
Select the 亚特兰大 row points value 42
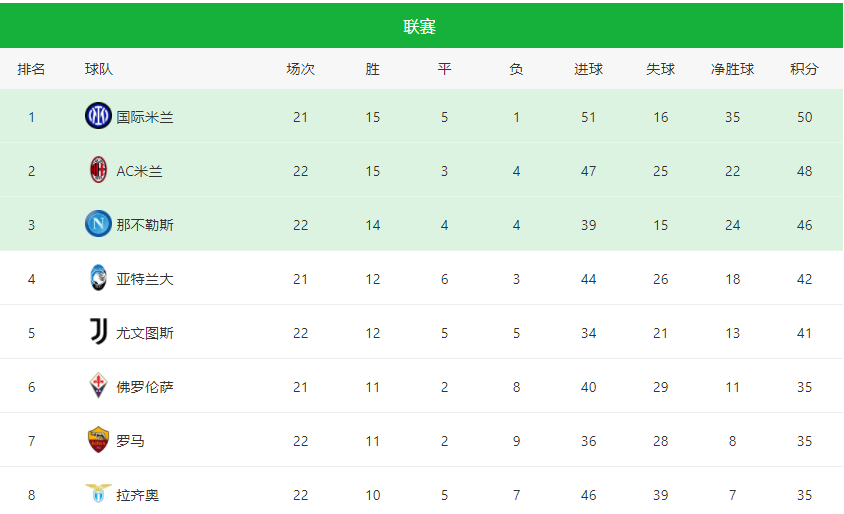coord(804,279)
